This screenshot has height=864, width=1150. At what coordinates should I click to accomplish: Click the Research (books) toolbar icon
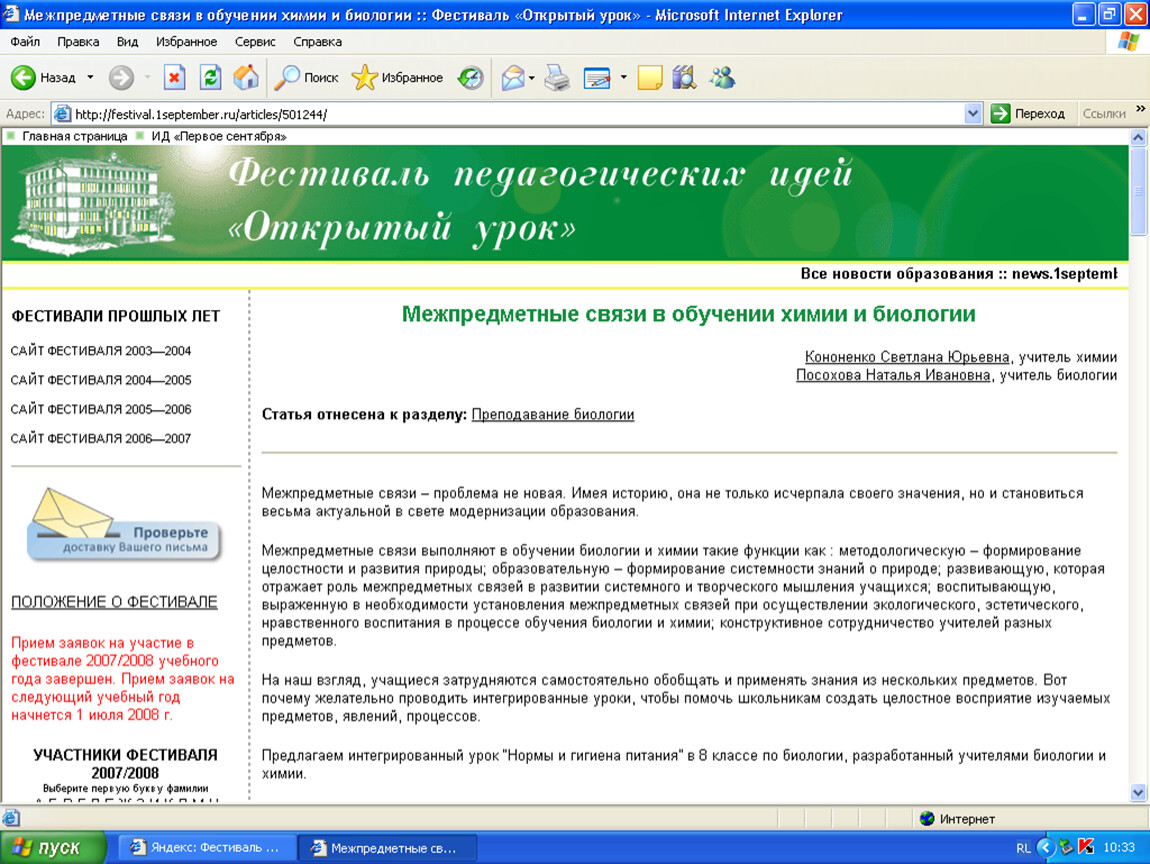(684, 78)
